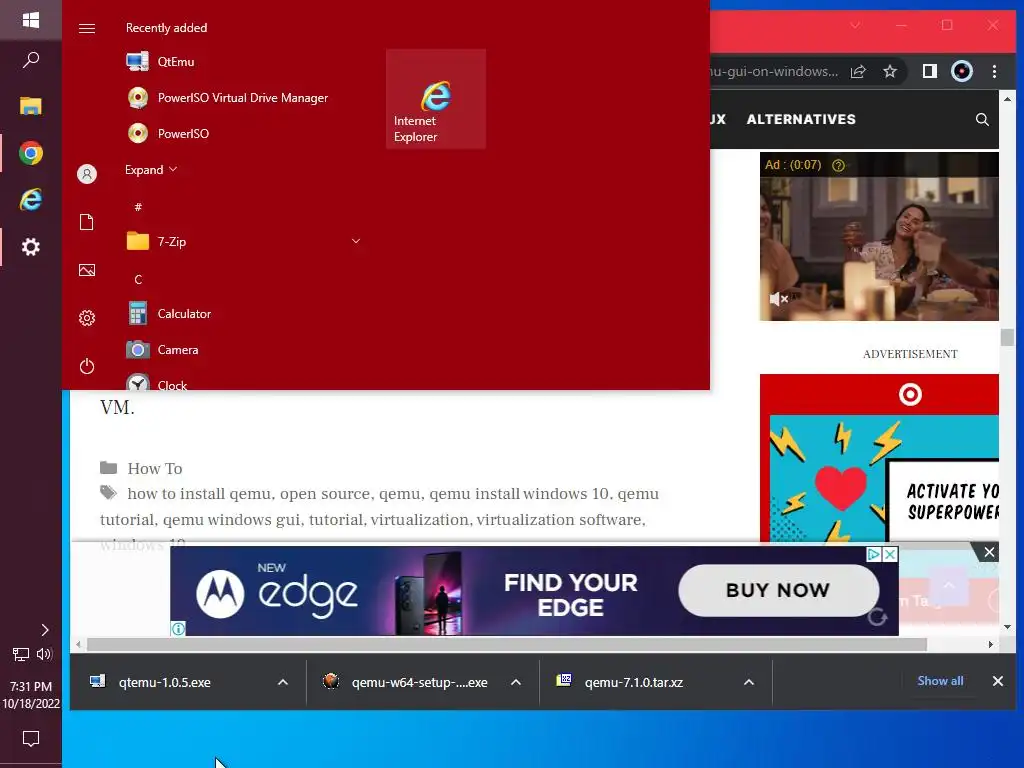Open the Internet Explorer Start tile
Viewport: 1024px width, 768px height.
click(x=436, y=99)
